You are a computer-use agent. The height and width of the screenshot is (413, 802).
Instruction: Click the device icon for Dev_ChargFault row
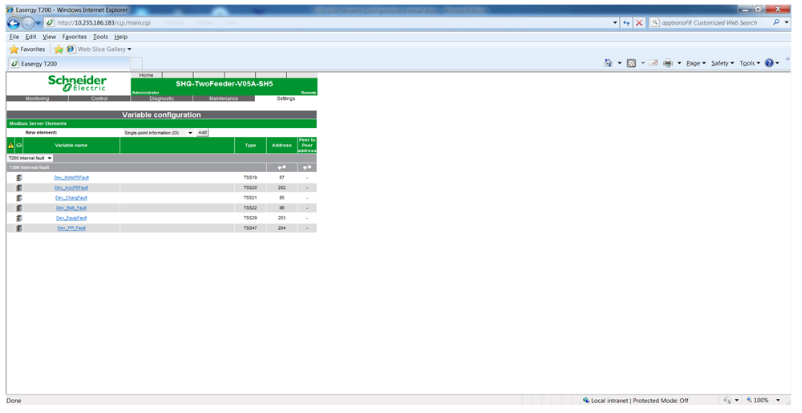pyautogui.click(x=19, y=198)
